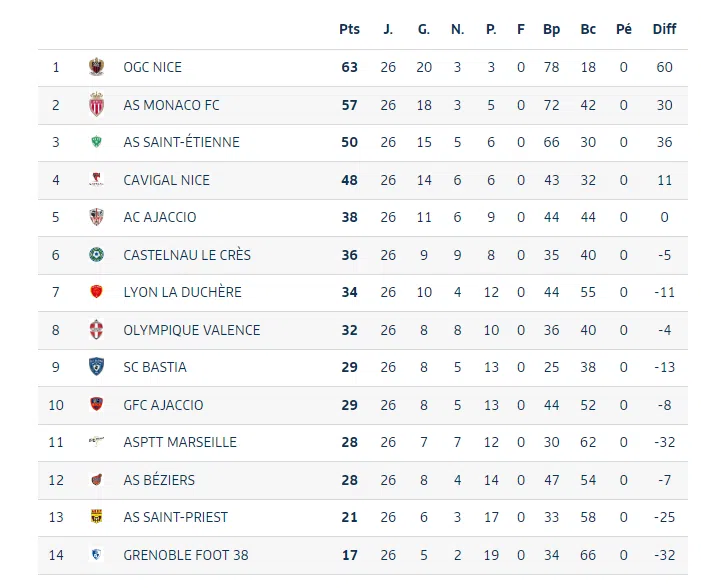Click the AC Ajaccio club crest
701x588 pixels.
96,217
